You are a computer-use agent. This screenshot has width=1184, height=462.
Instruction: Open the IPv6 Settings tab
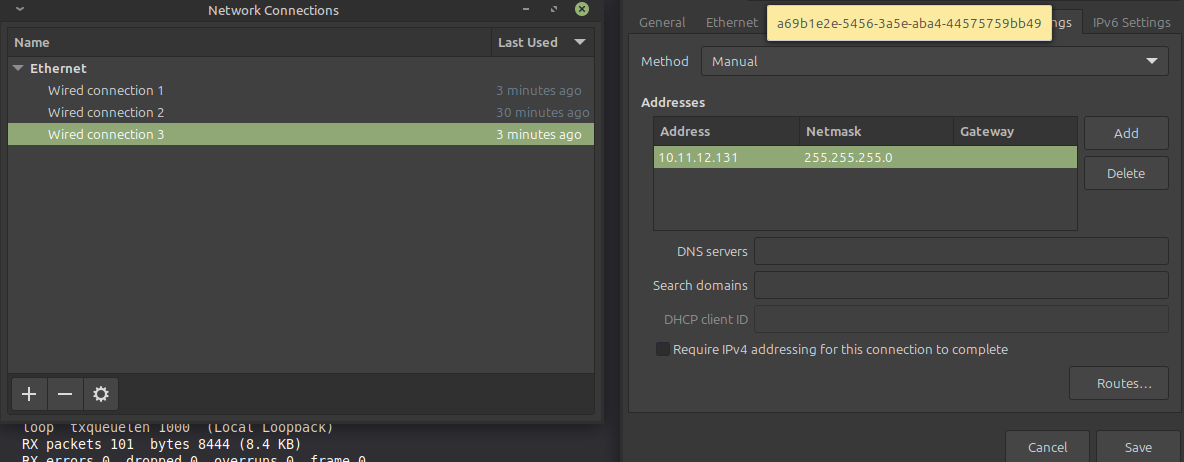[x=1131, y=23]
